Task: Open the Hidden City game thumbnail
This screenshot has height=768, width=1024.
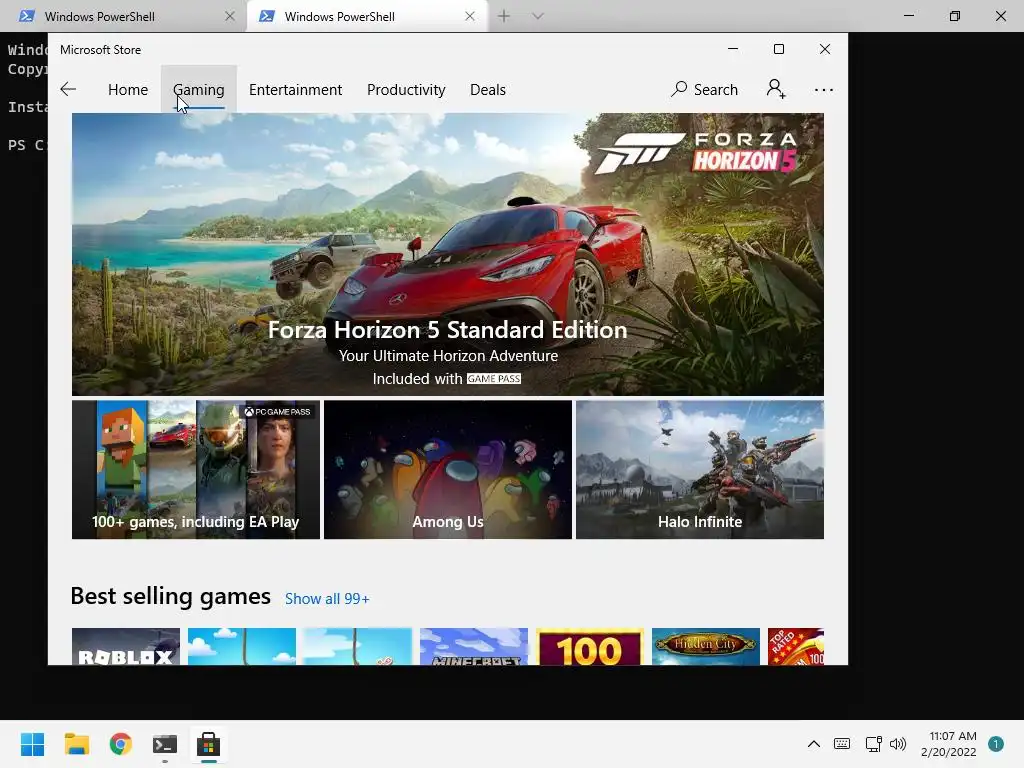Action: (706, 647)
